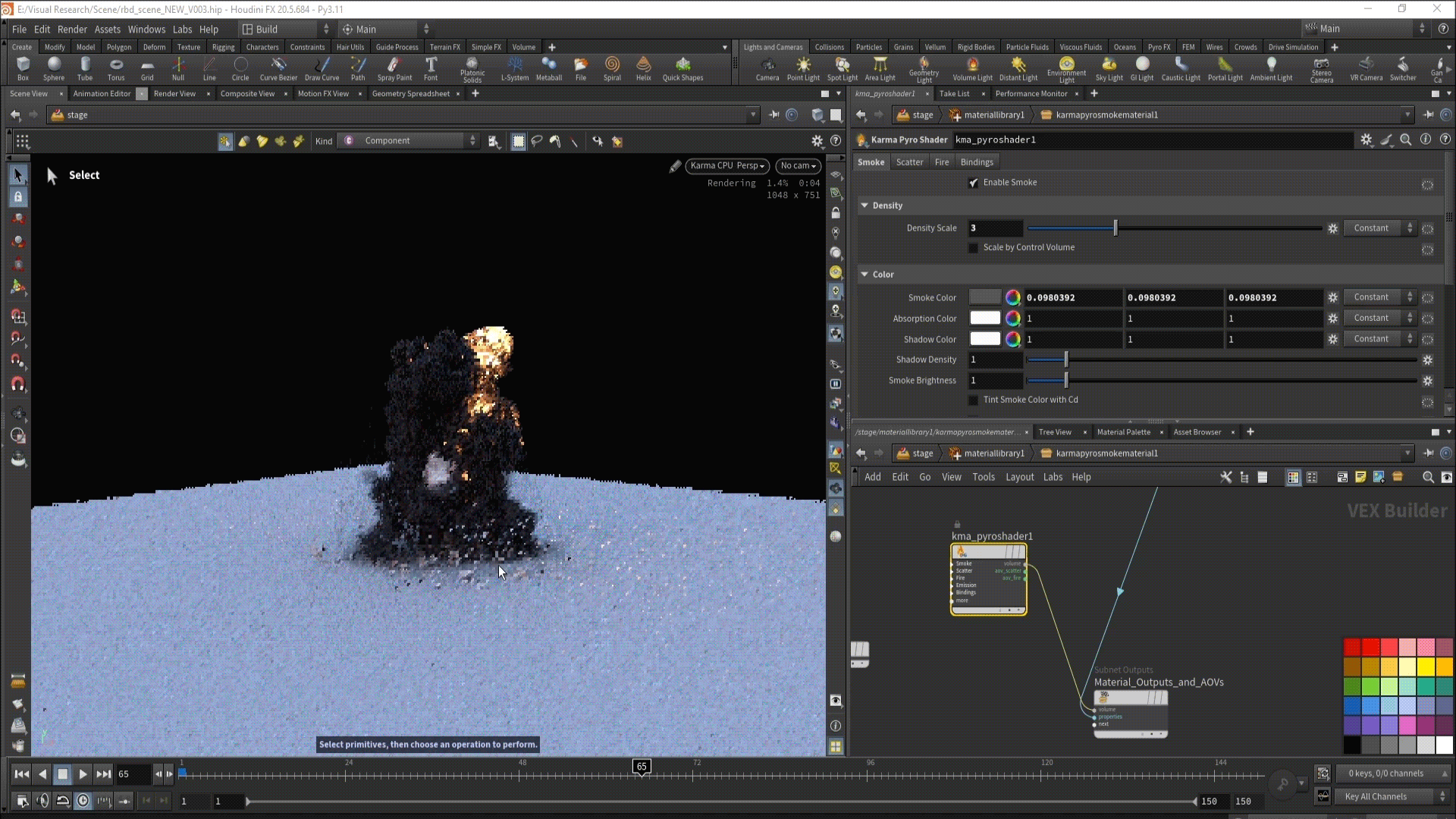Collapse the Density section
The width and height of the screenshot is (1456, 819).
click(x=864, y=206)
